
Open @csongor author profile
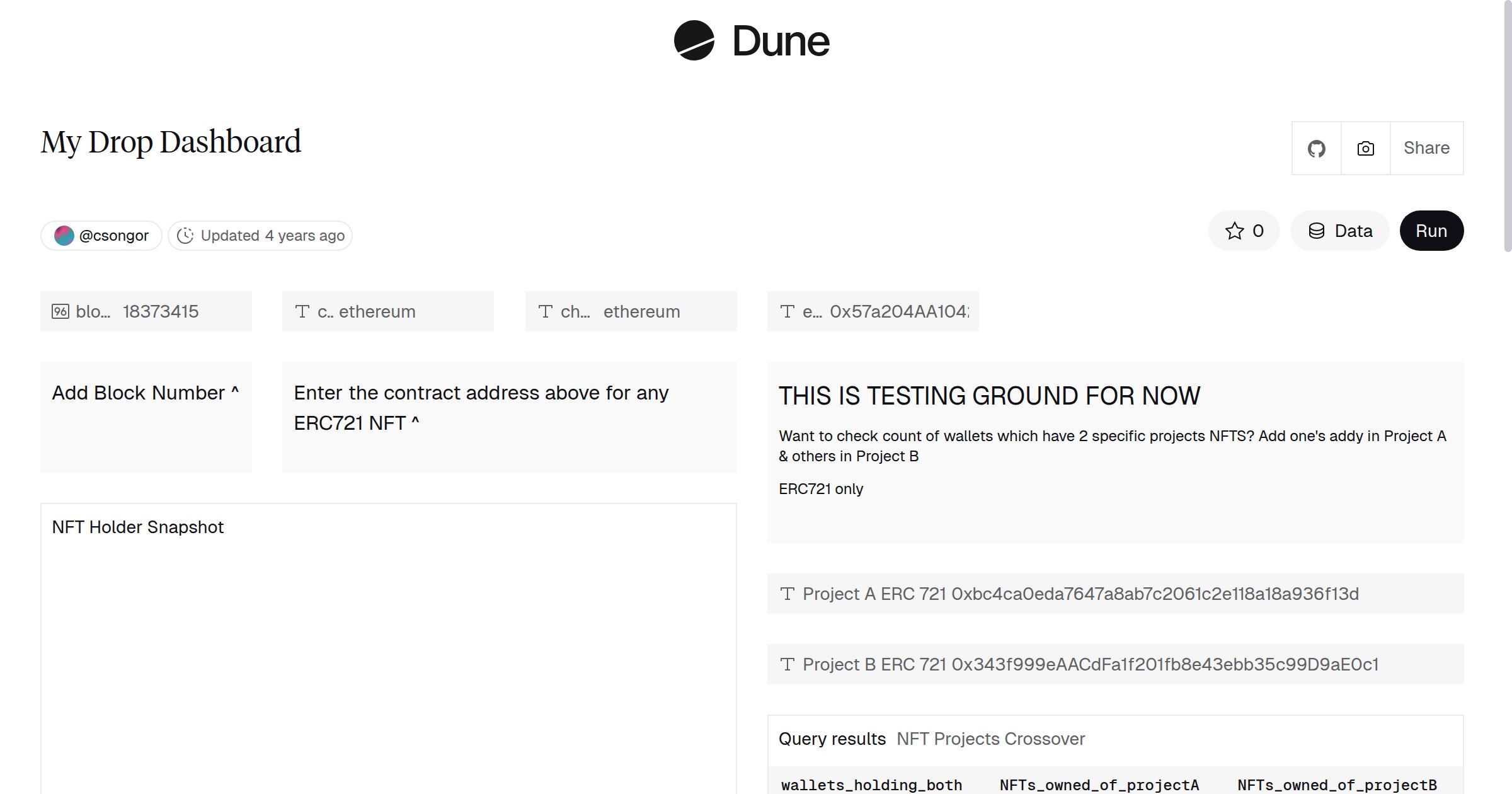[x=113, y=236]
